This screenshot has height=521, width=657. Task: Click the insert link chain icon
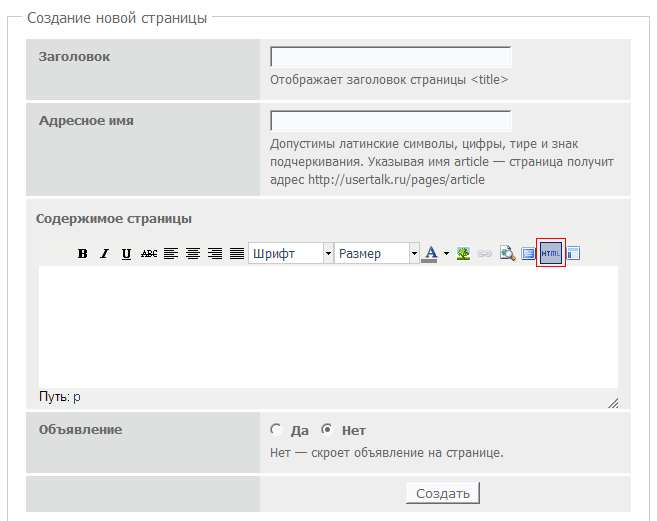click(x=485, y=254)
